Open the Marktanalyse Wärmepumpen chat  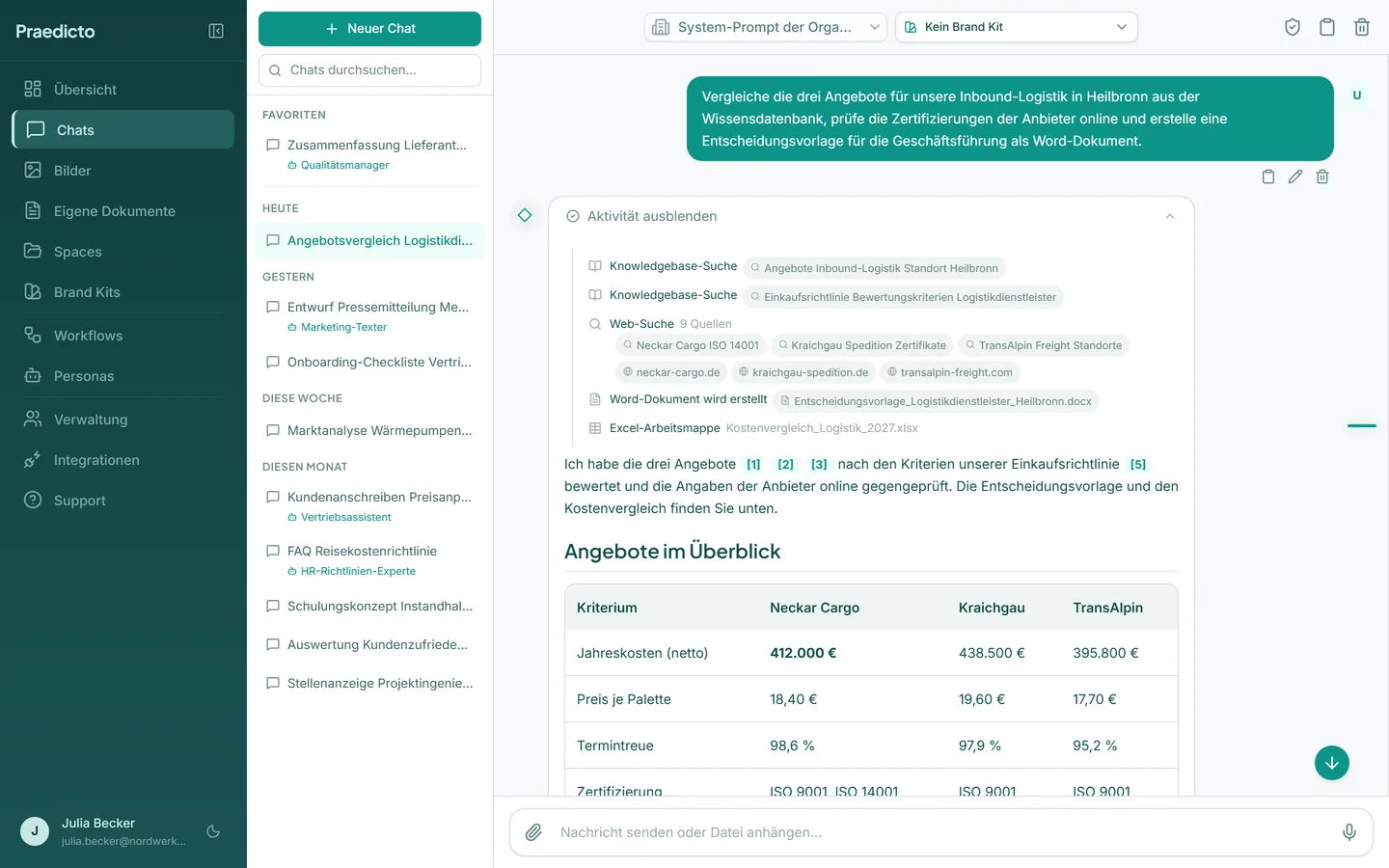tap(370, 431)
